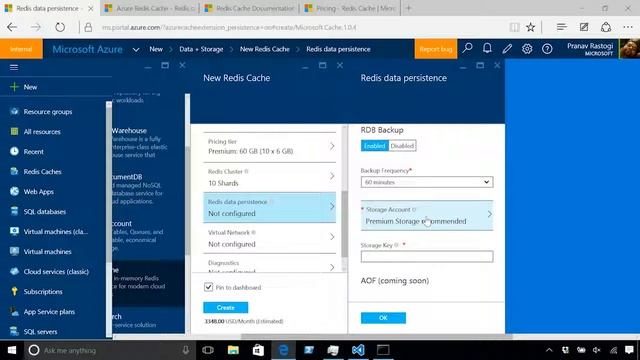The height and width of the screenshot is (360, 640).
Task: Open SQL servers in sidebar
Action: point(40,331)
